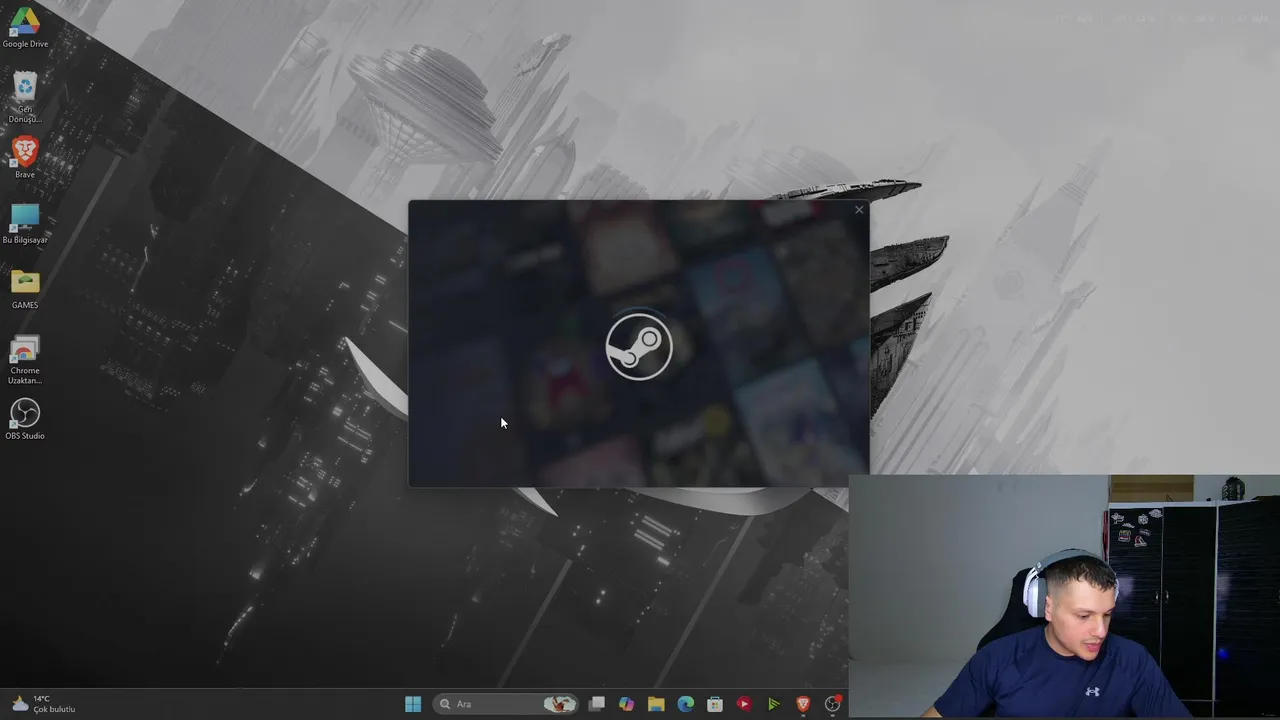
Task: Open the Geri Dönüşüm recycle bin icon
Action: [x=25, y=97]
